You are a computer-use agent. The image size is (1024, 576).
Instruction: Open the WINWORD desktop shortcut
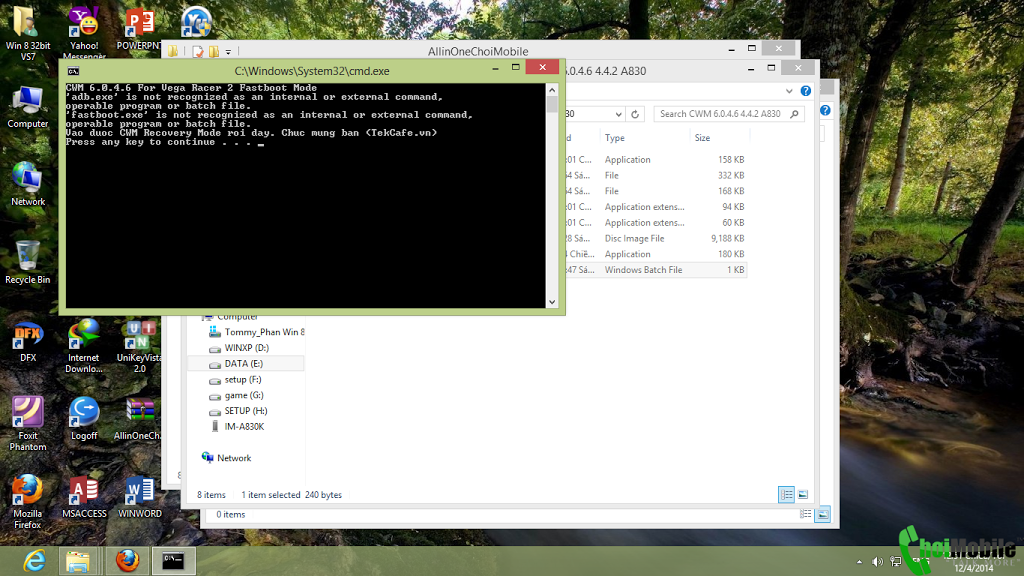[x=139, y=498]
